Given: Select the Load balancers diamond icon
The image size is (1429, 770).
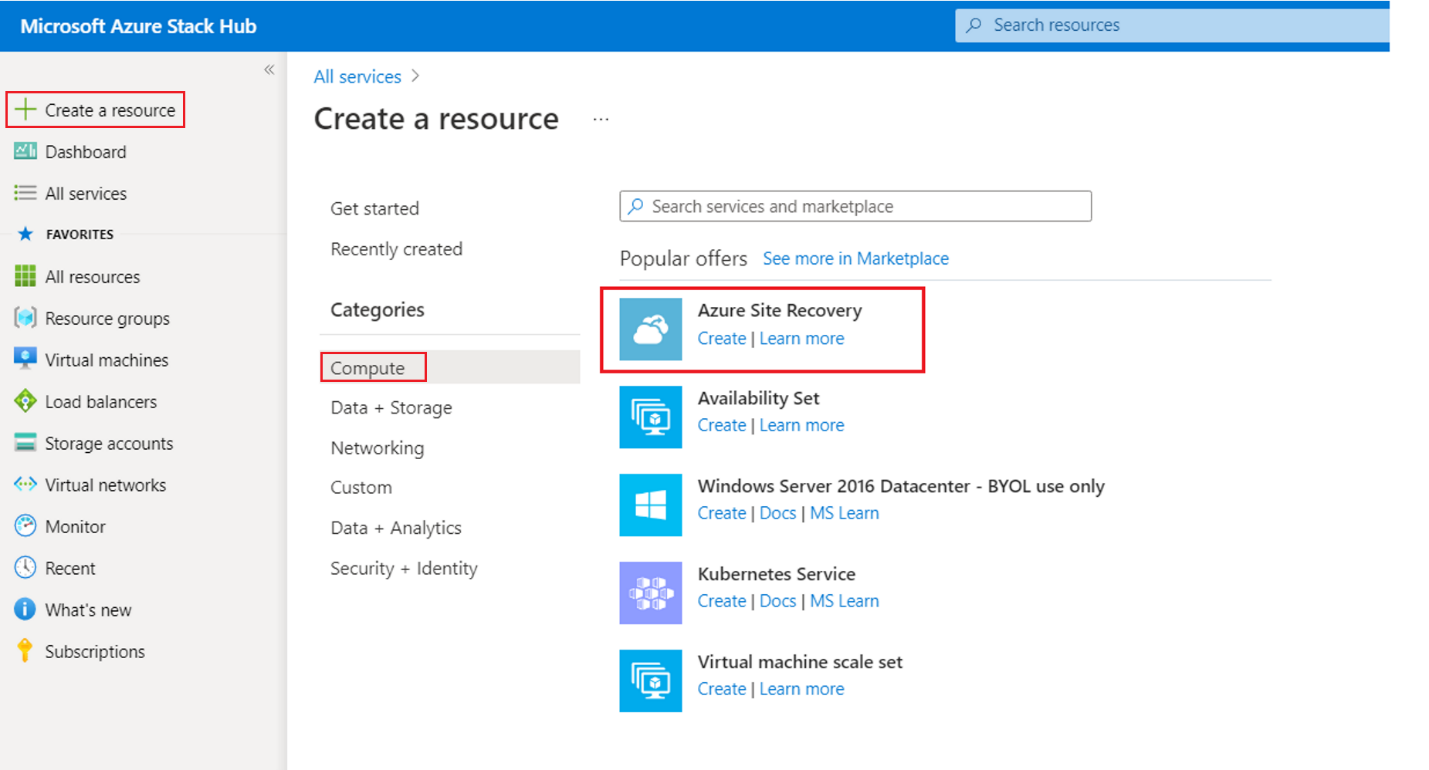Looking at the screenshot, I should tap(25, 402).
